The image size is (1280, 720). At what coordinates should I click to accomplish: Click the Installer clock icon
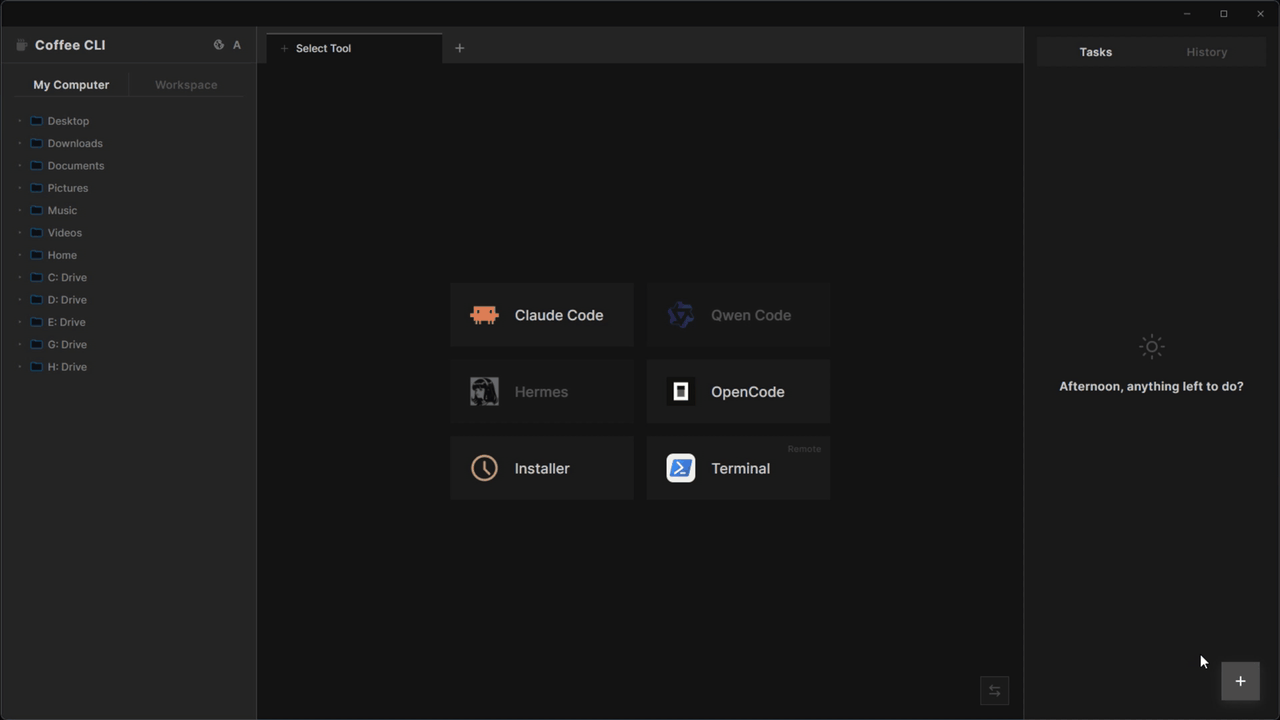484,468
